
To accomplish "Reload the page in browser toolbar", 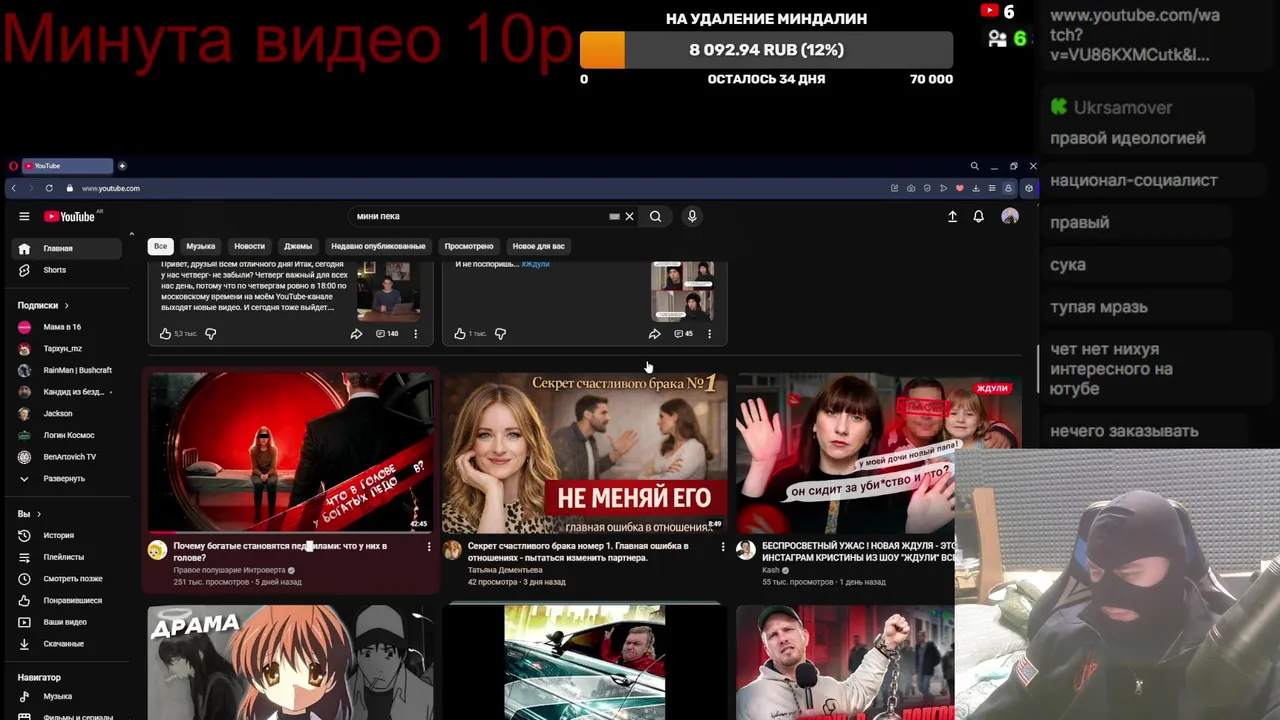I will 48,188.
